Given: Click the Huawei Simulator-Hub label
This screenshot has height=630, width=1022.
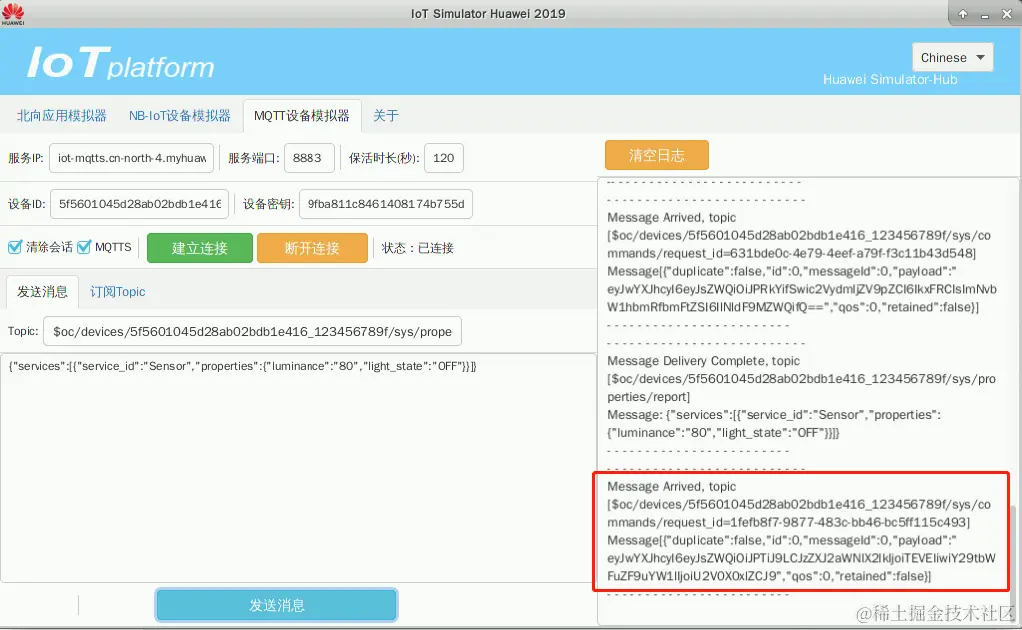Looking at the screenshot, I should click(890, 79).
